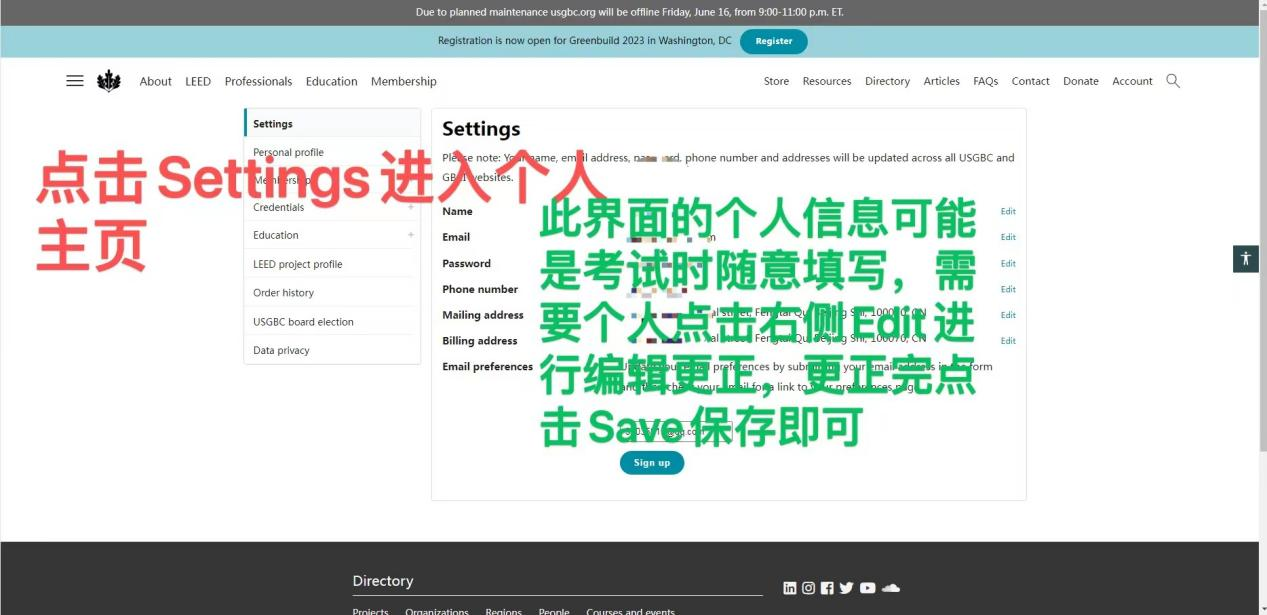1267x615 pixels.
Task: Click the hamburger menu icon
Action: point(74,81)
